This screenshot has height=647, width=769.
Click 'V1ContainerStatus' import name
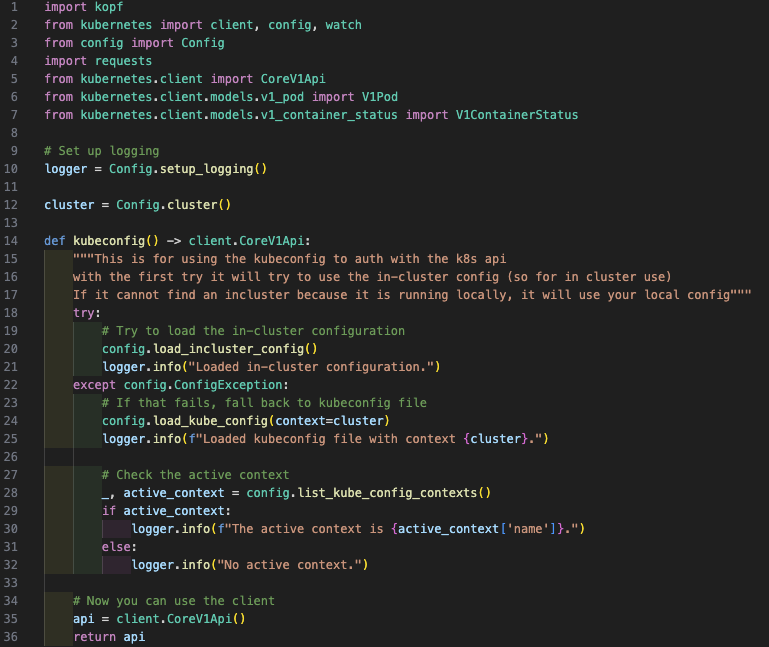pos(517,115)
